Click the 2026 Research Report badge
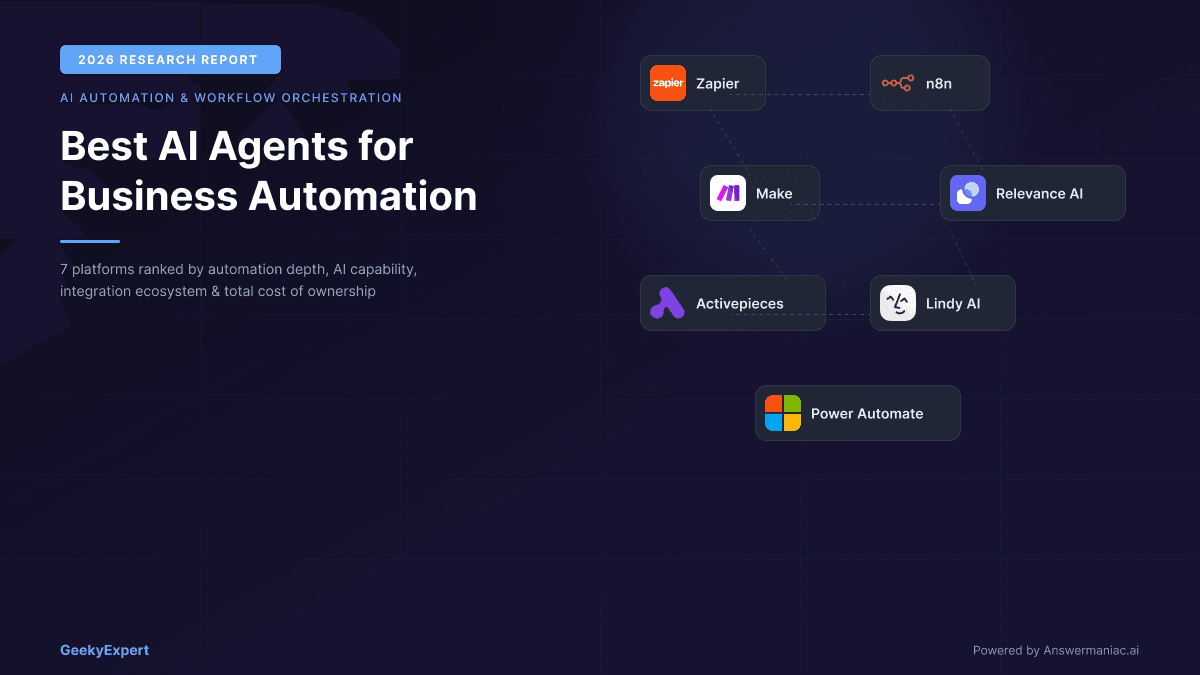 tap(170, 59)
